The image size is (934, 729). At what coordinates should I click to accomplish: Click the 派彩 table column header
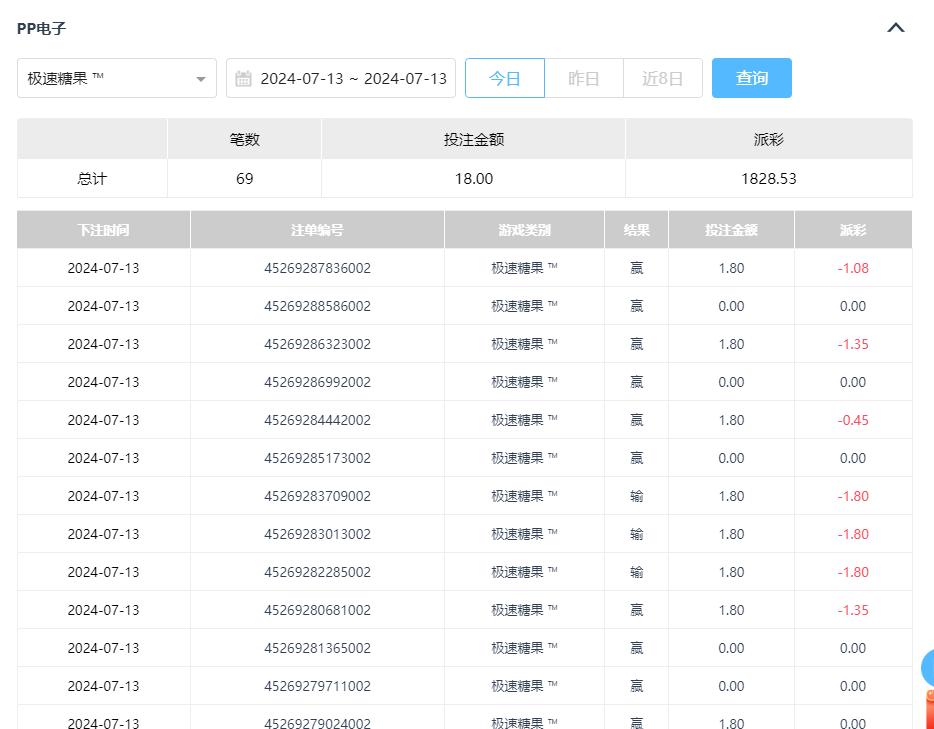pyautogui.click(x=853, y=230)
